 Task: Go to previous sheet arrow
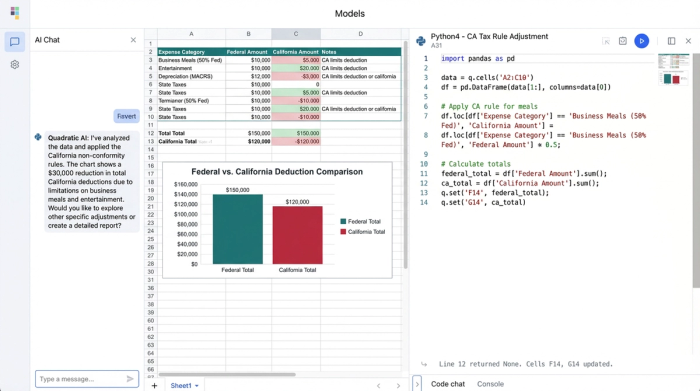(x=378, y=386)
